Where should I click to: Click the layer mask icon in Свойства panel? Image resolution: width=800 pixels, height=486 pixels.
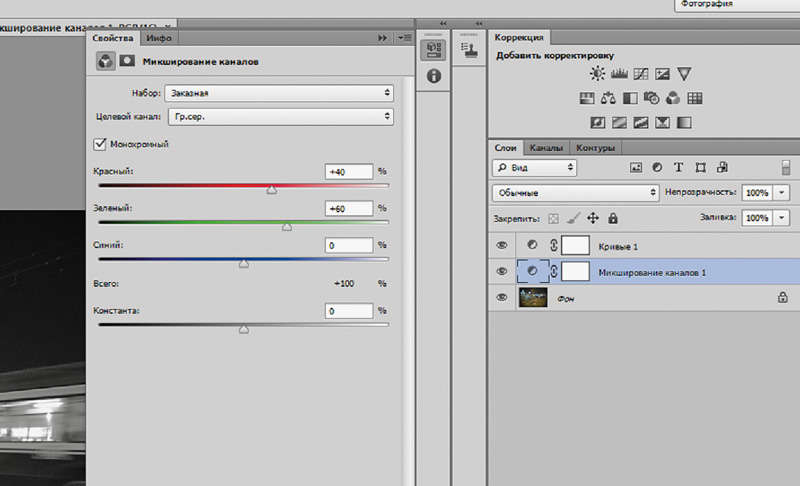pos(127,61)
